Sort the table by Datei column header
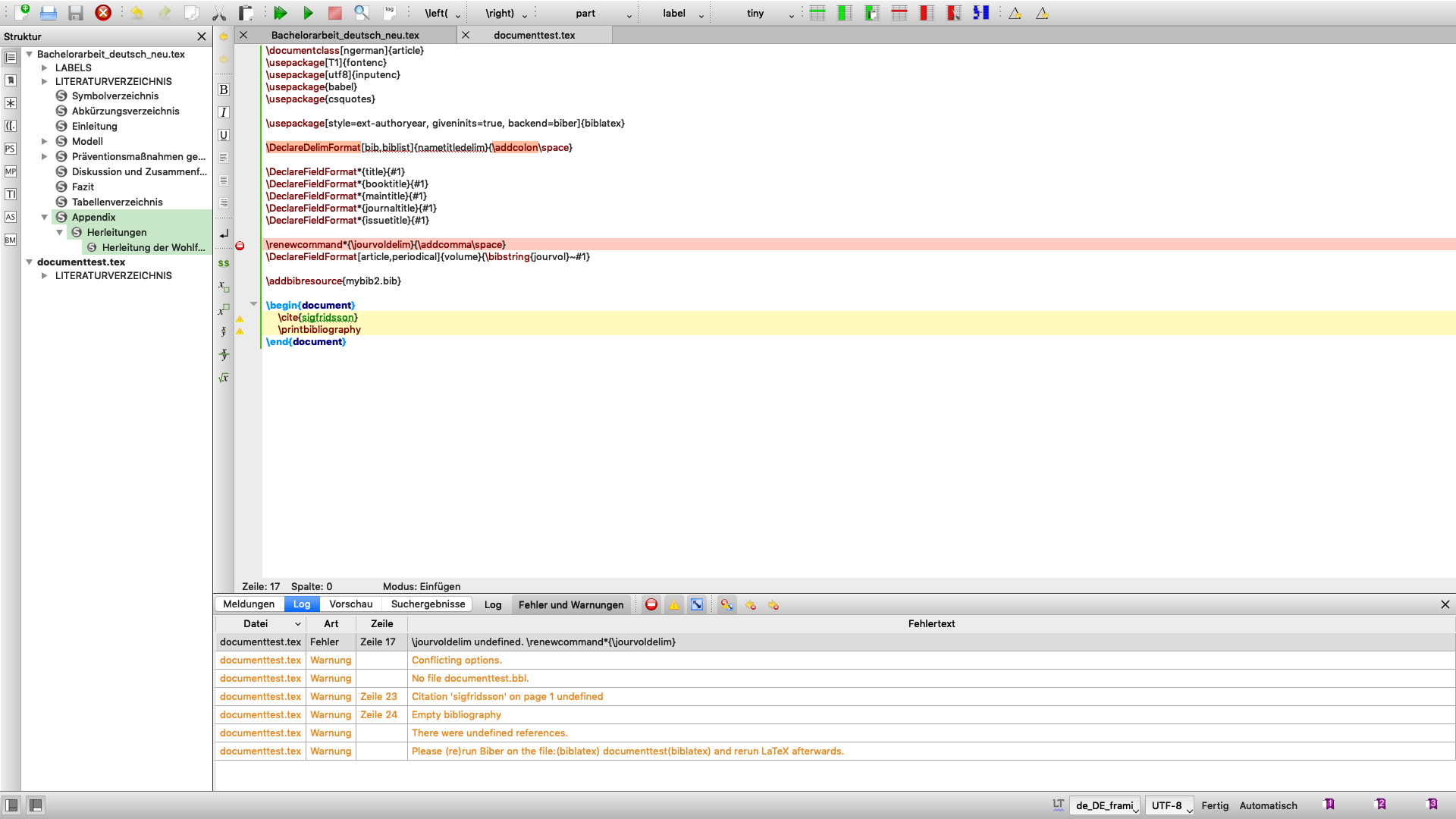The image size is (1456, 819). [260, 623]
